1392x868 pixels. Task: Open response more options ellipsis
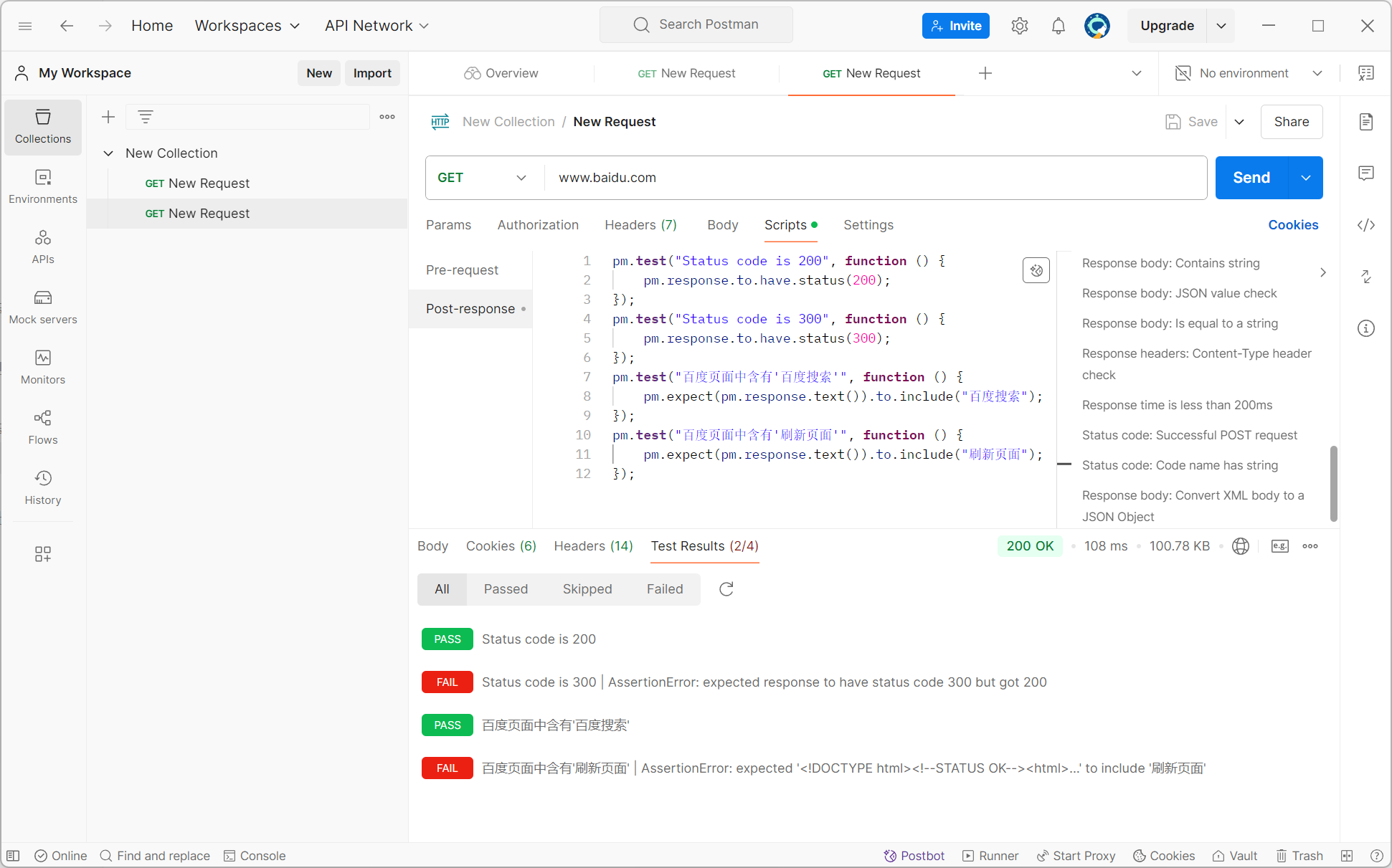tap(1310, 546)
